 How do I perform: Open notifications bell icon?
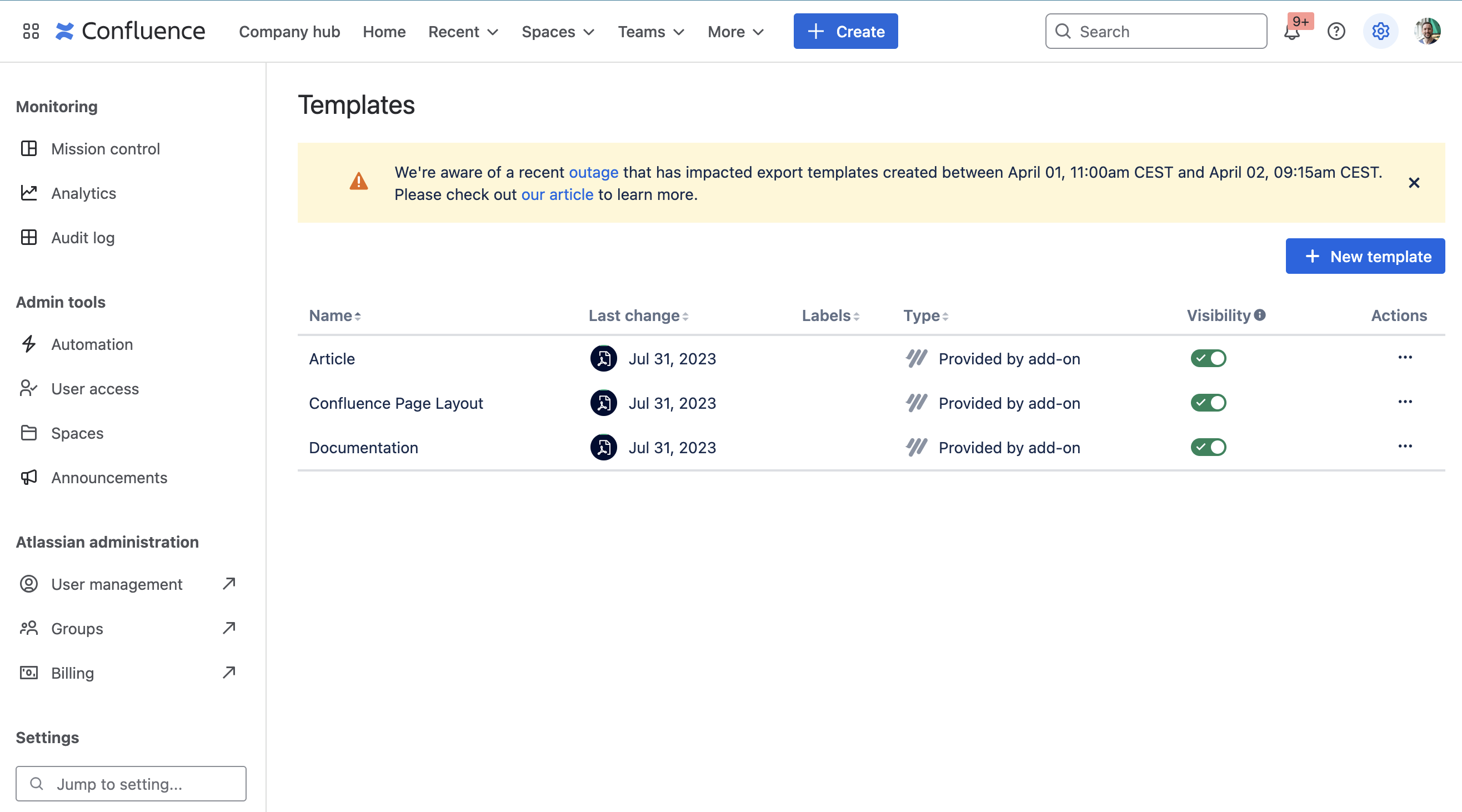(1291, 32)
